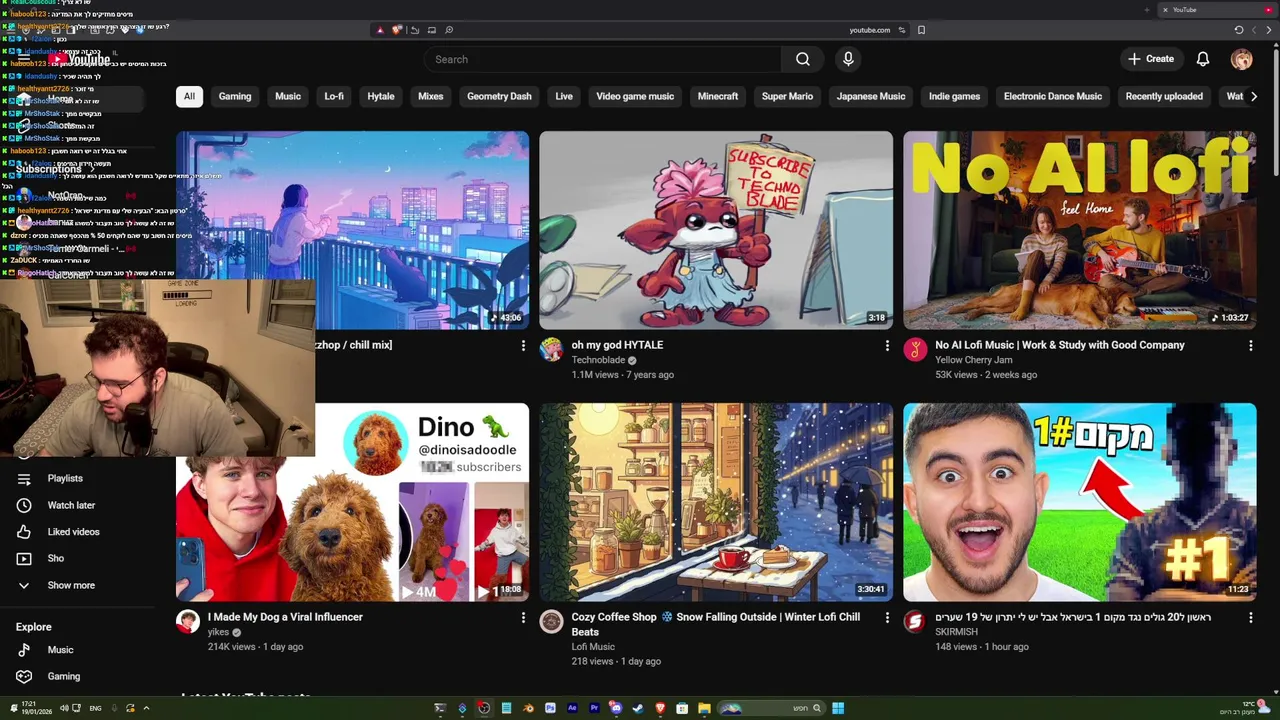
Task: Select the Geometry Dash chip
Action: tap(499, 96)
